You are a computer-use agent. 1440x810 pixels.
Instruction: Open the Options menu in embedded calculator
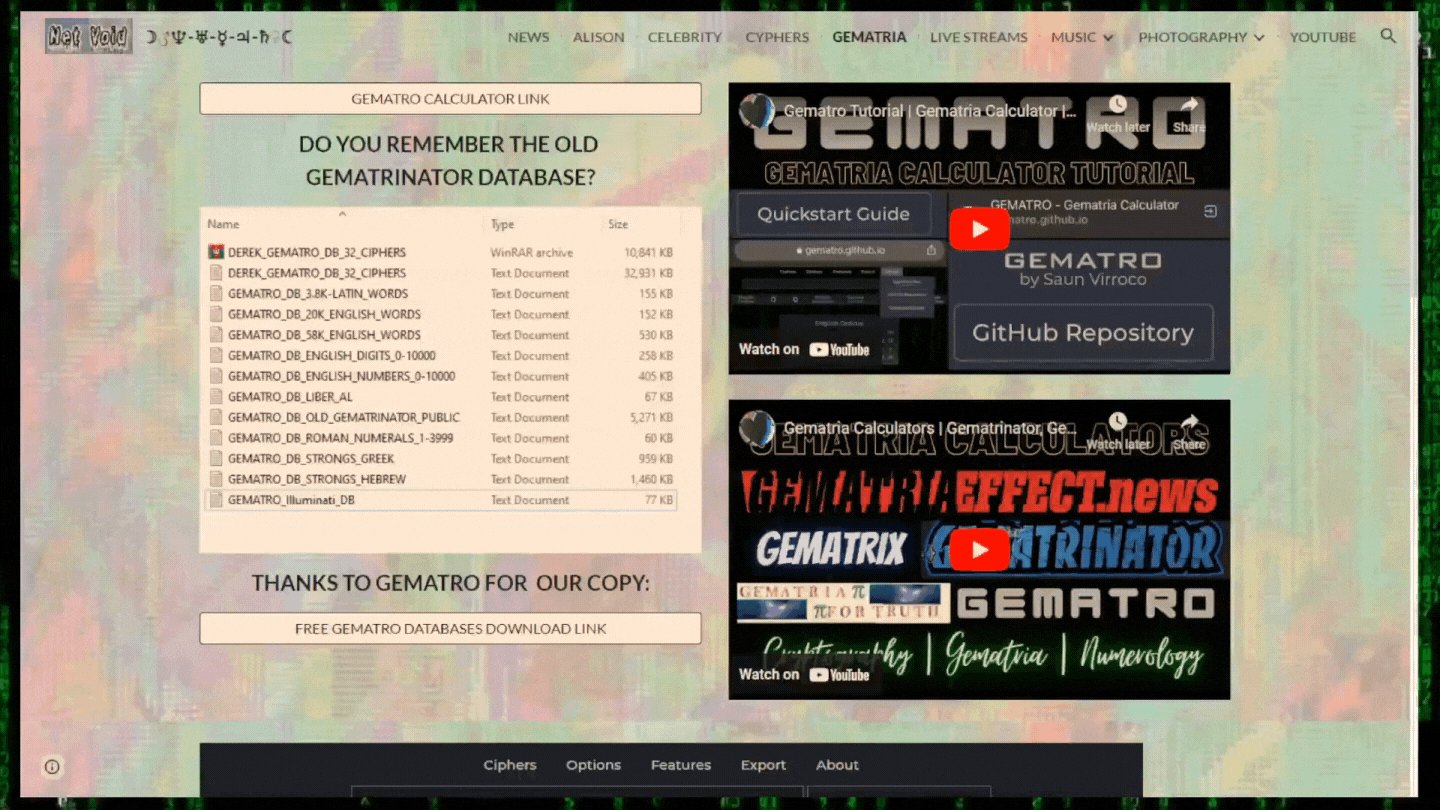click(593, 765)
